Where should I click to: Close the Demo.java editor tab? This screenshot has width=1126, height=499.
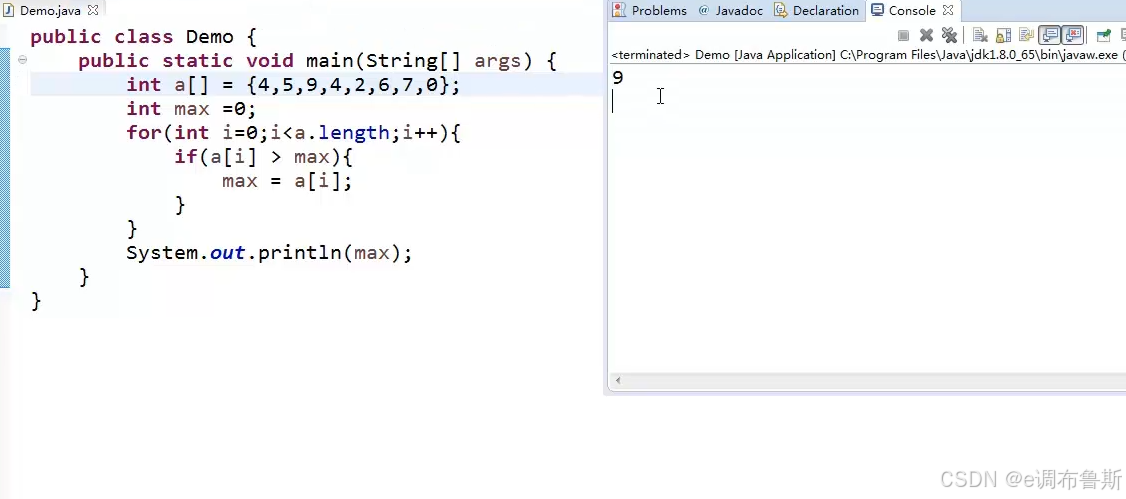pos(93,11)
